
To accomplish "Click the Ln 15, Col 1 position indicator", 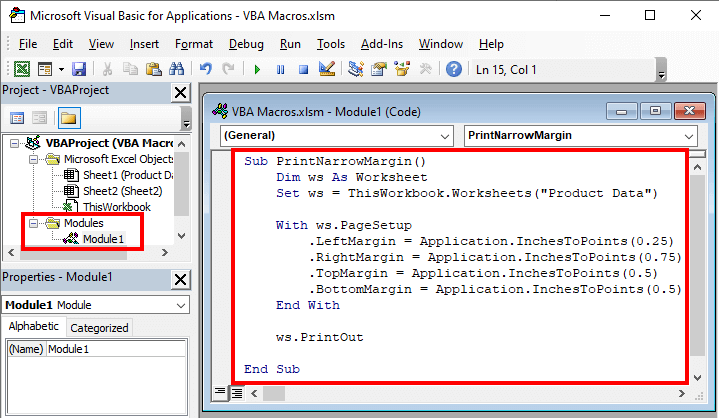I will click(x=506, y=70).
